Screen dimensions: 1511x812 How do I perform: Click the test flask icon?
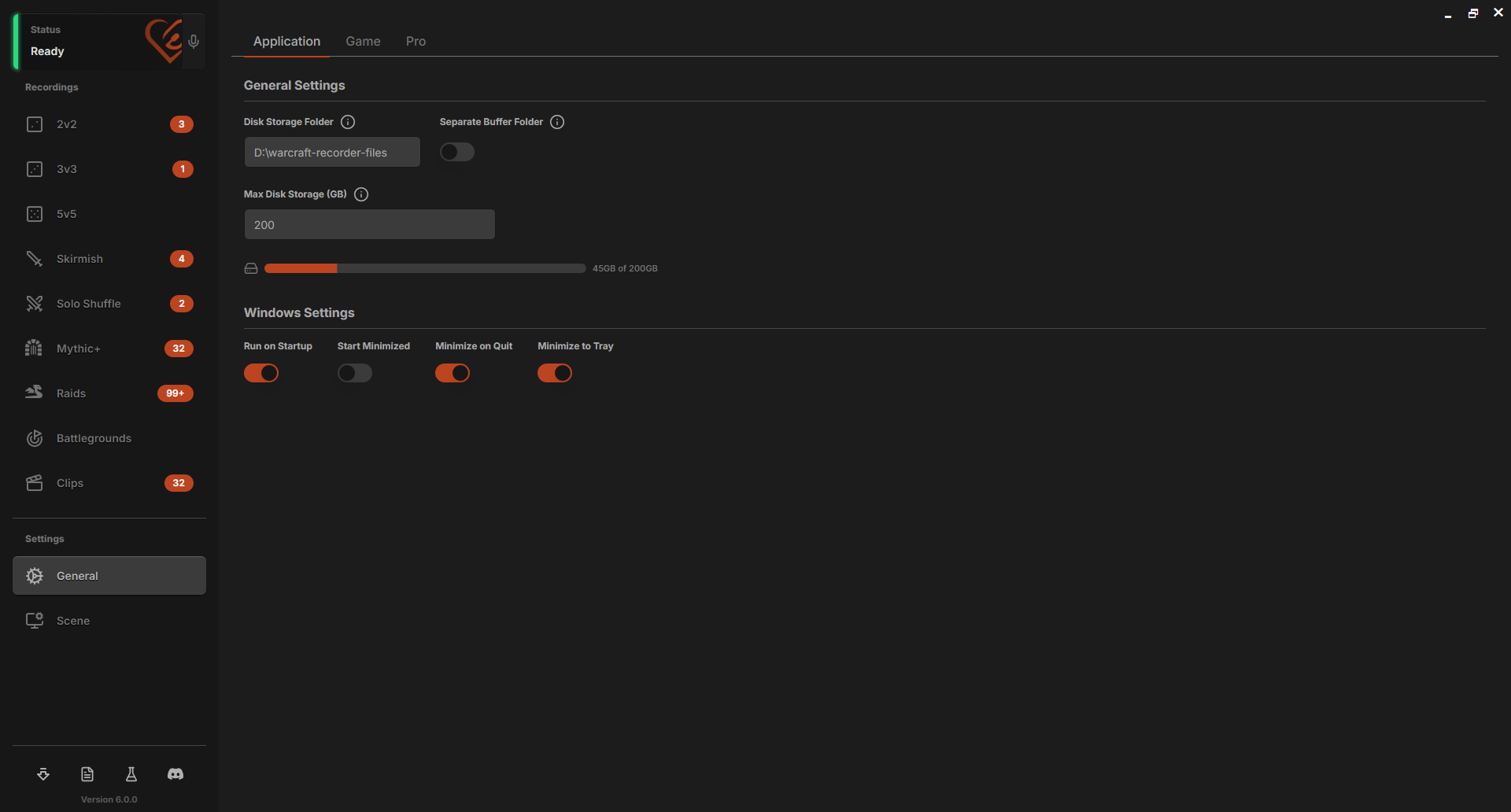[x=131, y=774]
